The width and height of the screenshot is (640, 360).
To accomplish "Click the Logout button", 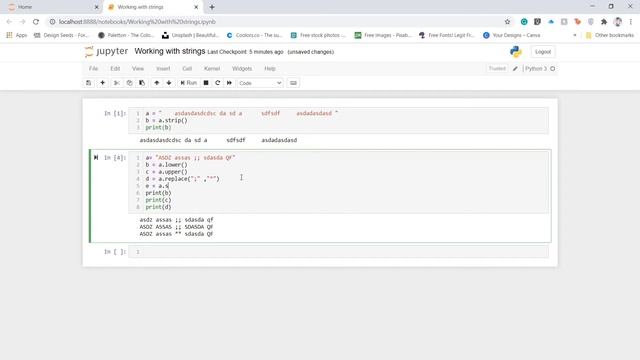I will (x=543, y=52).
